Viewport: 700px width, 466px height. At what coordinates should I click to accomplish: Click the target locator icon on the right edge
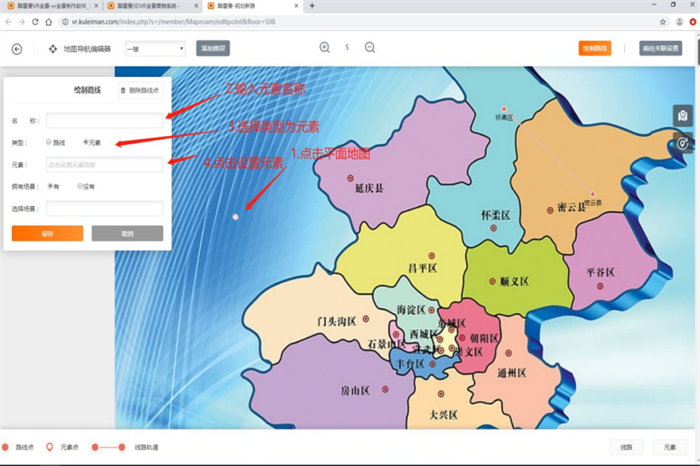coord(683,143)
